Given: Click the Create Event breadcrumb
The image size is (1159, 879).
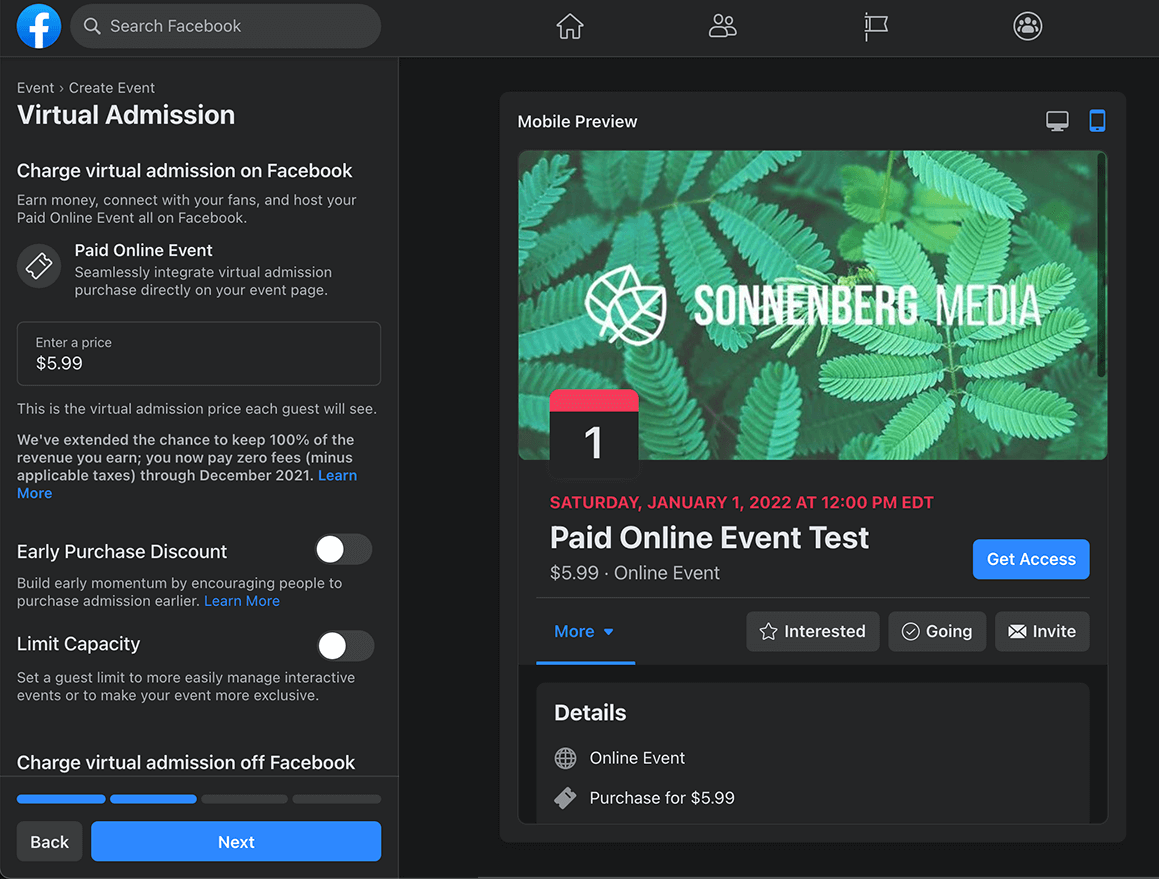Looking at the screenshot, I should (x=112, y=87).
